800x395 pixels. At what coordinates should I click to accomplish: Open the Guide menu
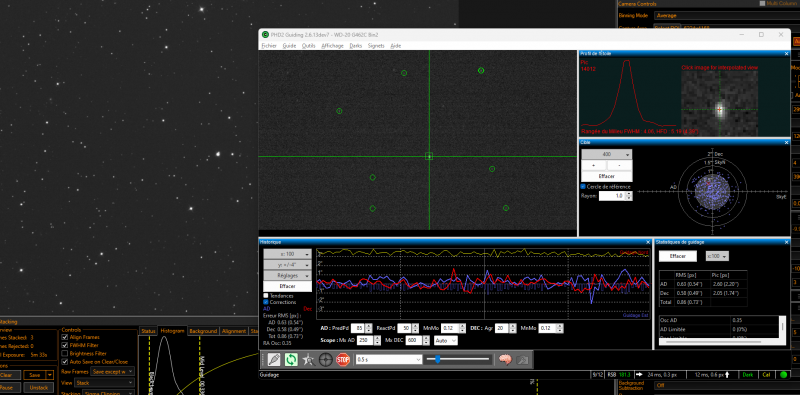coord(289,46)
